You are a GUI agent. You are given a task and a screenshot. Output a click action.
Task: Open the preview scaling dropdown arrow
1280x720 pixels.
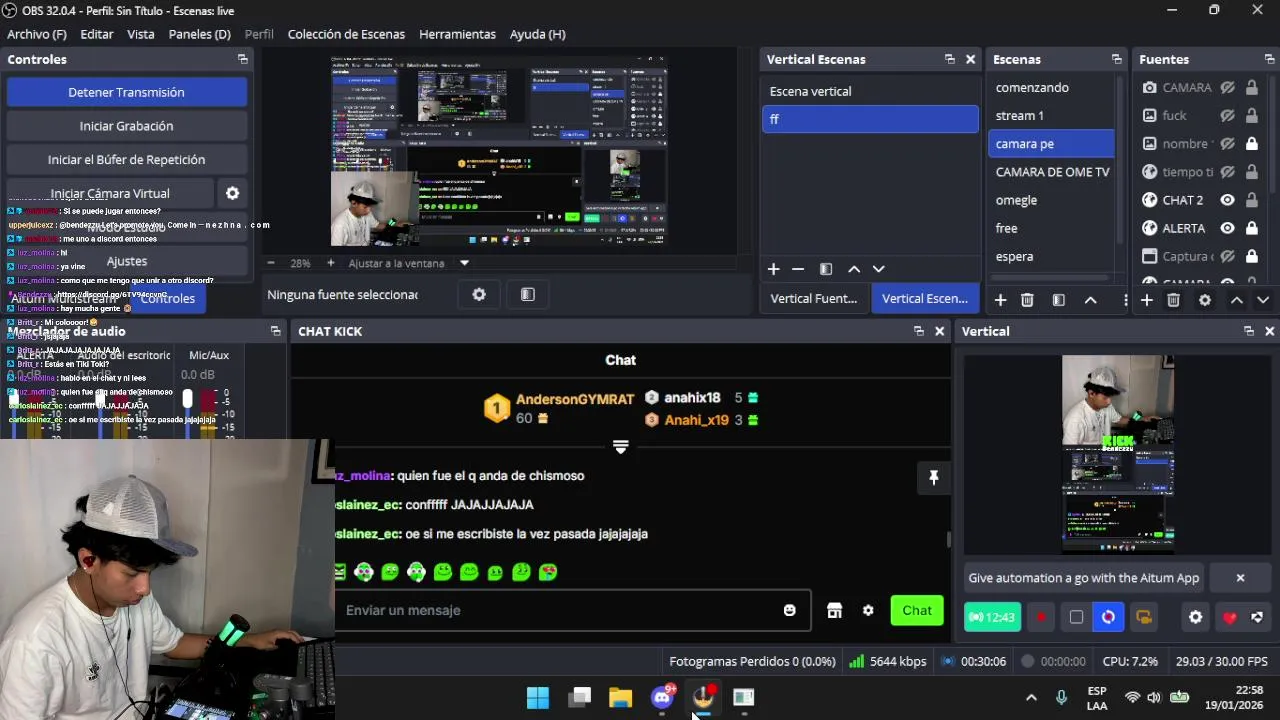tap(464, 263)
